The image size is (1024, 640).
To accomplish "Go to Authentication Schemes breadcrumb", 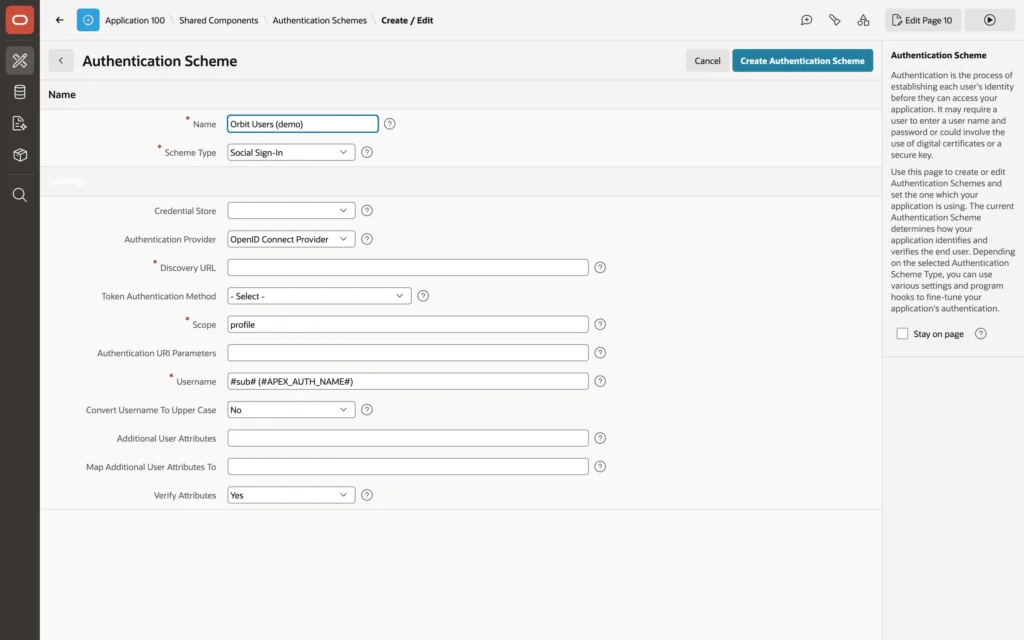I will [x=319, y=20].
